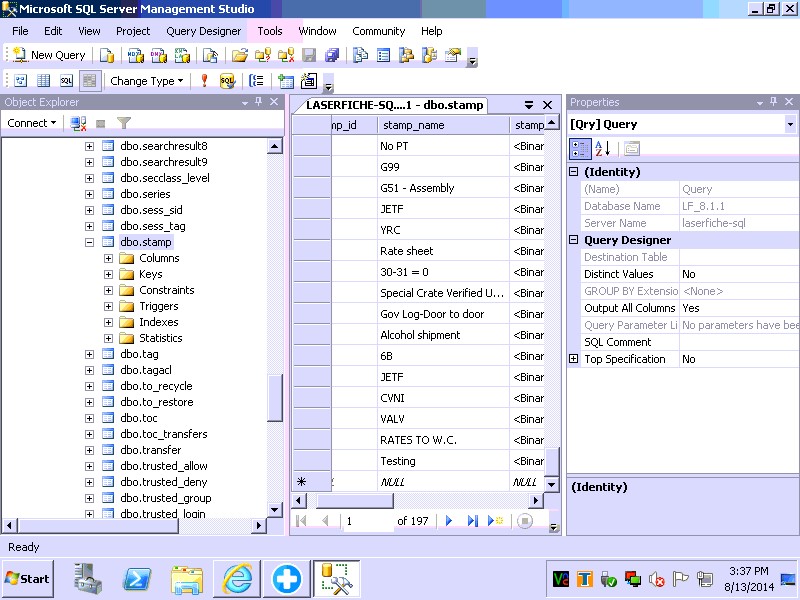Viewport: 800px width, 600px height.
Task: Click the Windows Start button
Action: 28,578
